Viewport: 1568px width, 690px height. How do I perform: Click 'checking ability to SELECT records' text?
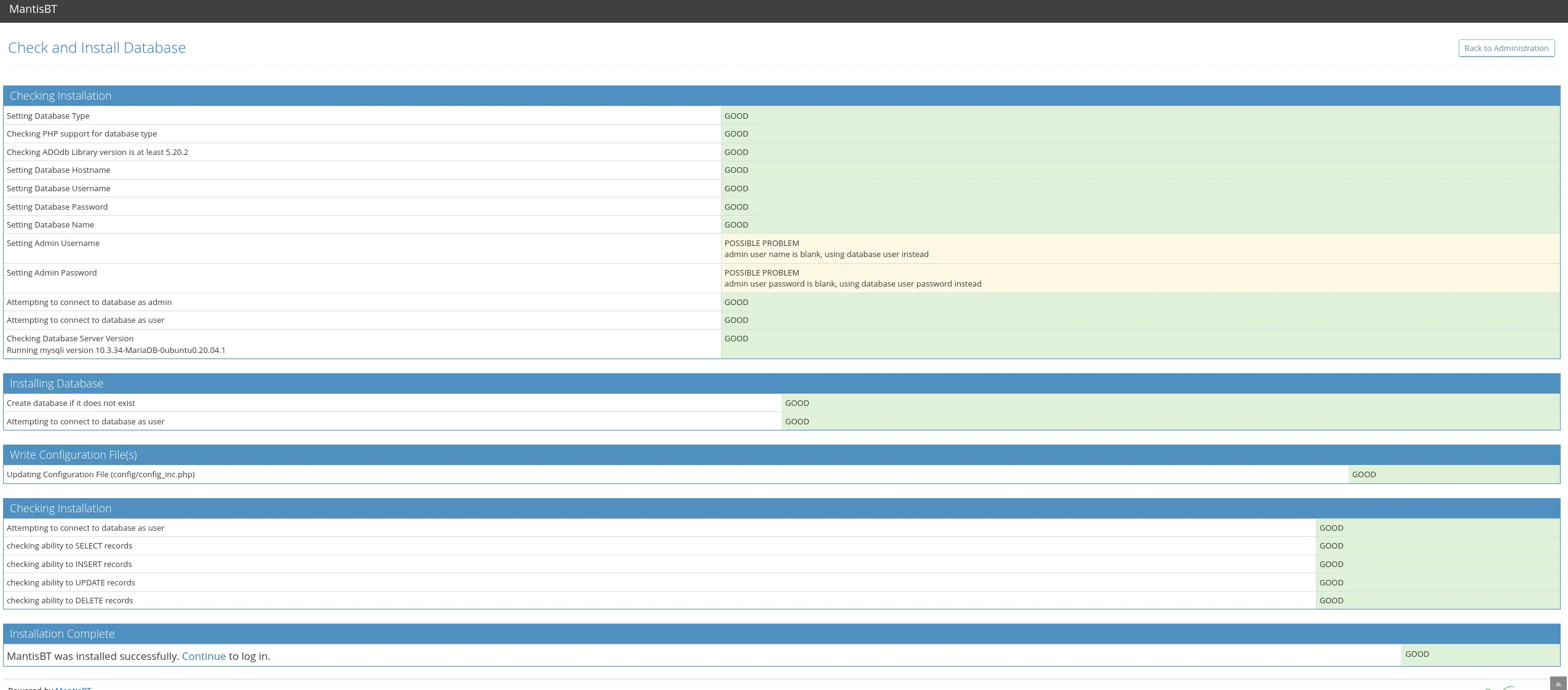69,545
